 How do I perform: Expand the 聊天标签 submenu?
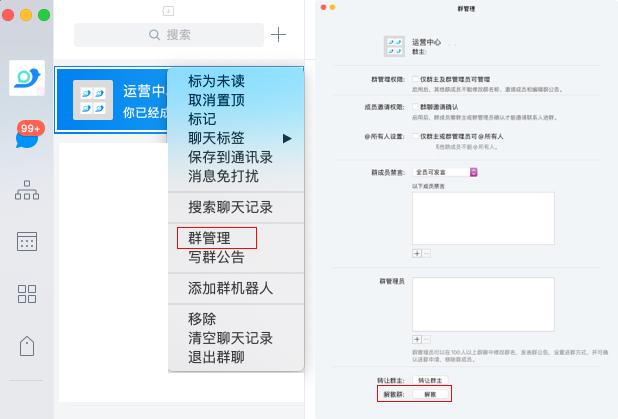[x=235, y=137]
